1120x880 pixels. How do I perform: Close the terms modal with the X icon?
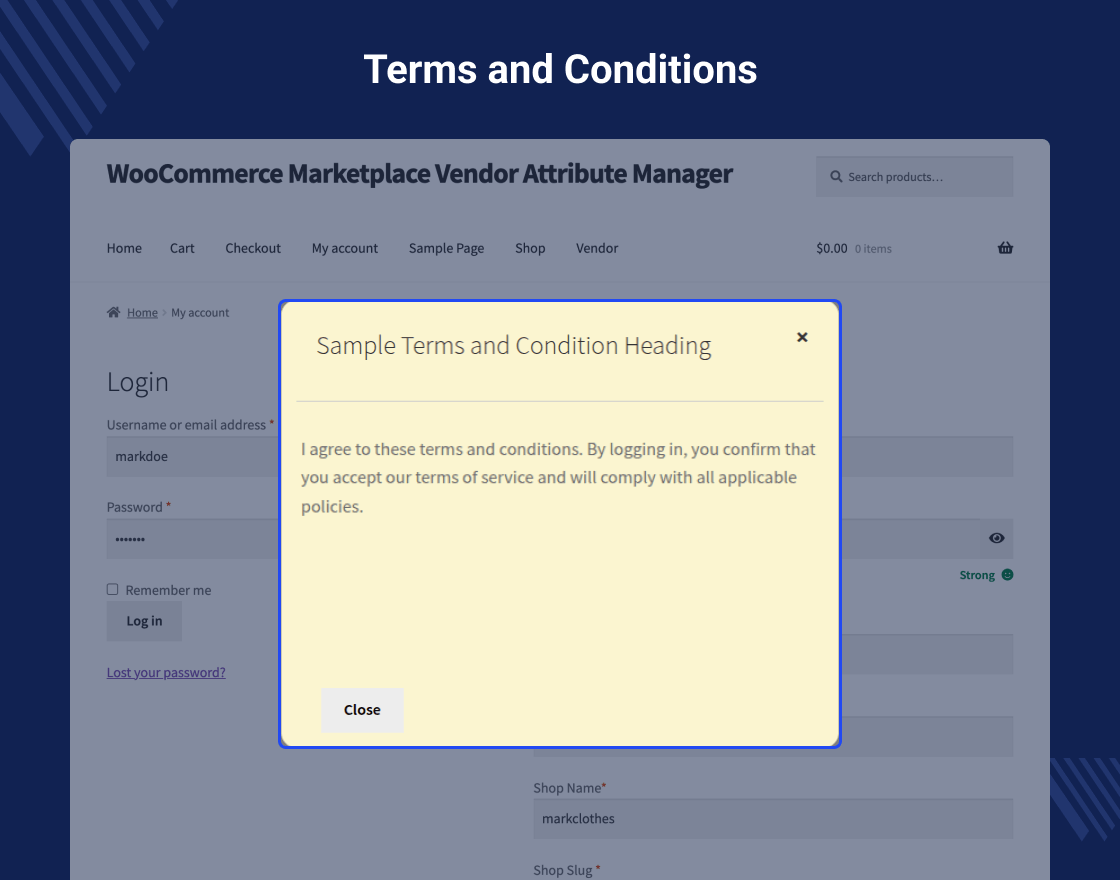802,338
